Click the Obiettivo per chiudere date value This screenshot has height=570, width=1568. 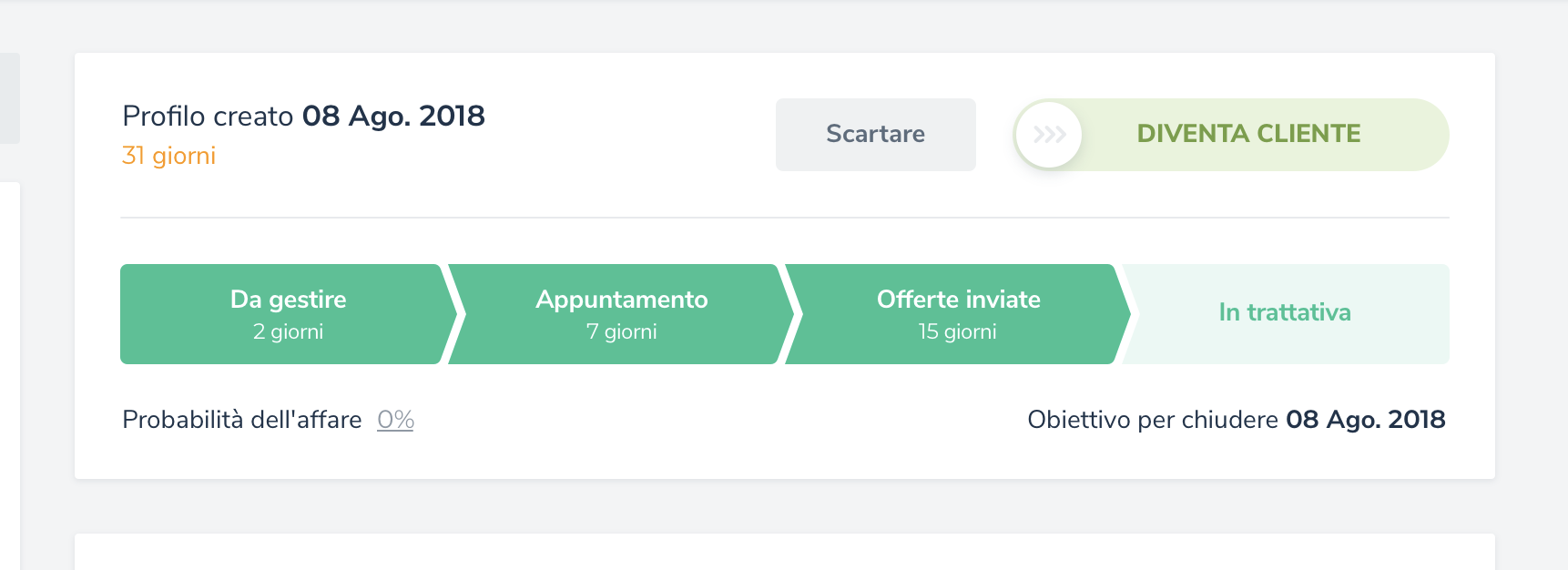click(1365, 420)
